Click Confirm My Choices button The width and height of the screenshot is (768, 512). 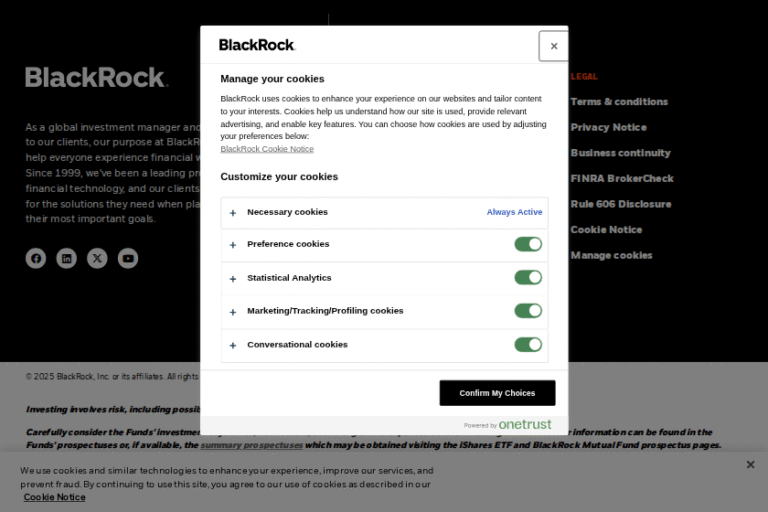(497, 393)
